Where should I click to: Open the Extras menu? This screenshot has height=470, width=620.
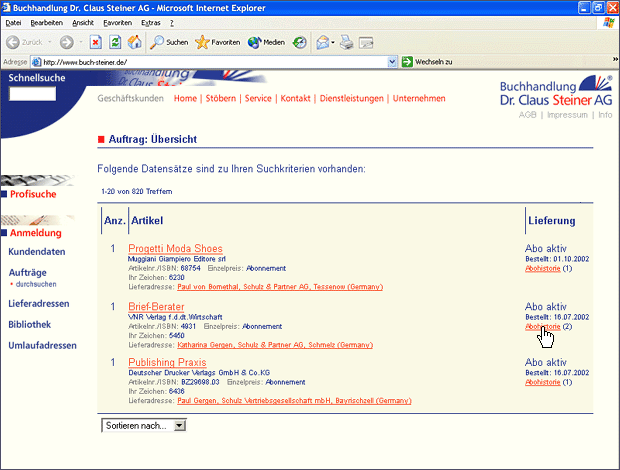(151, 23)
